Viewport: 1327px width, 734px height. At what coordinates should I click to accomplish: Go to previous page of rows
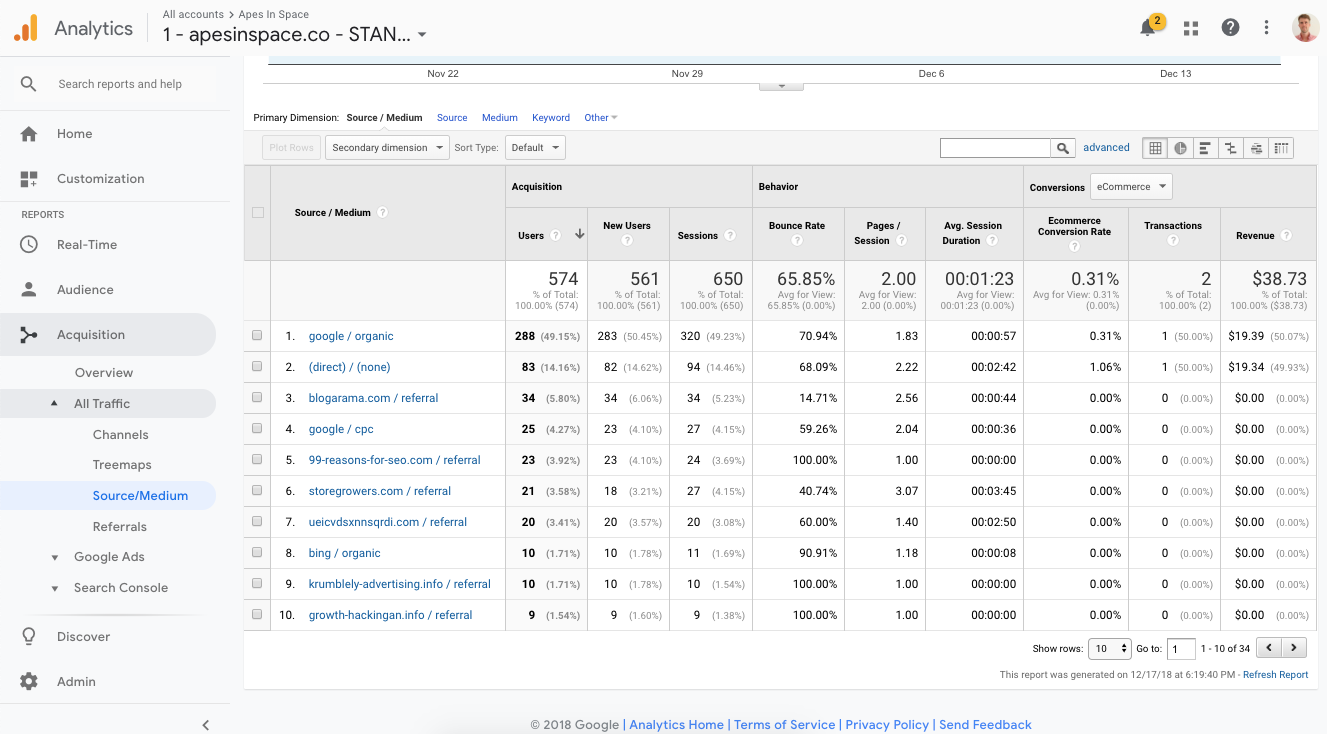click(1268, 648)
